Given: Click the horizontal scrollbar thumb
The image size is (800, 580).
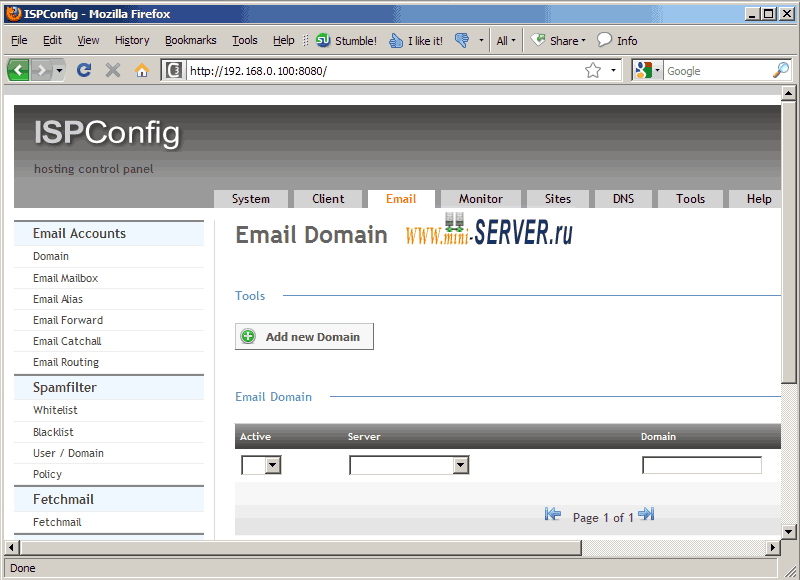Looking at the screenshot, I should click(x=301, y=548).
